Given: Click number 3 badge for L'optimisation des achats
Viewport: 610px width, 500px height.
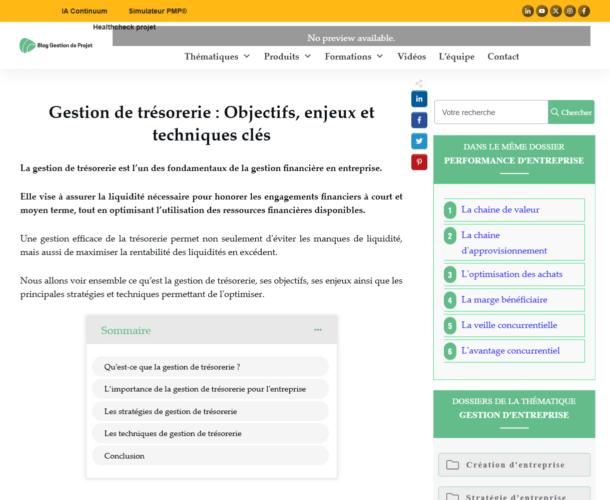Looking at the screenshot, I should (450, 275).
